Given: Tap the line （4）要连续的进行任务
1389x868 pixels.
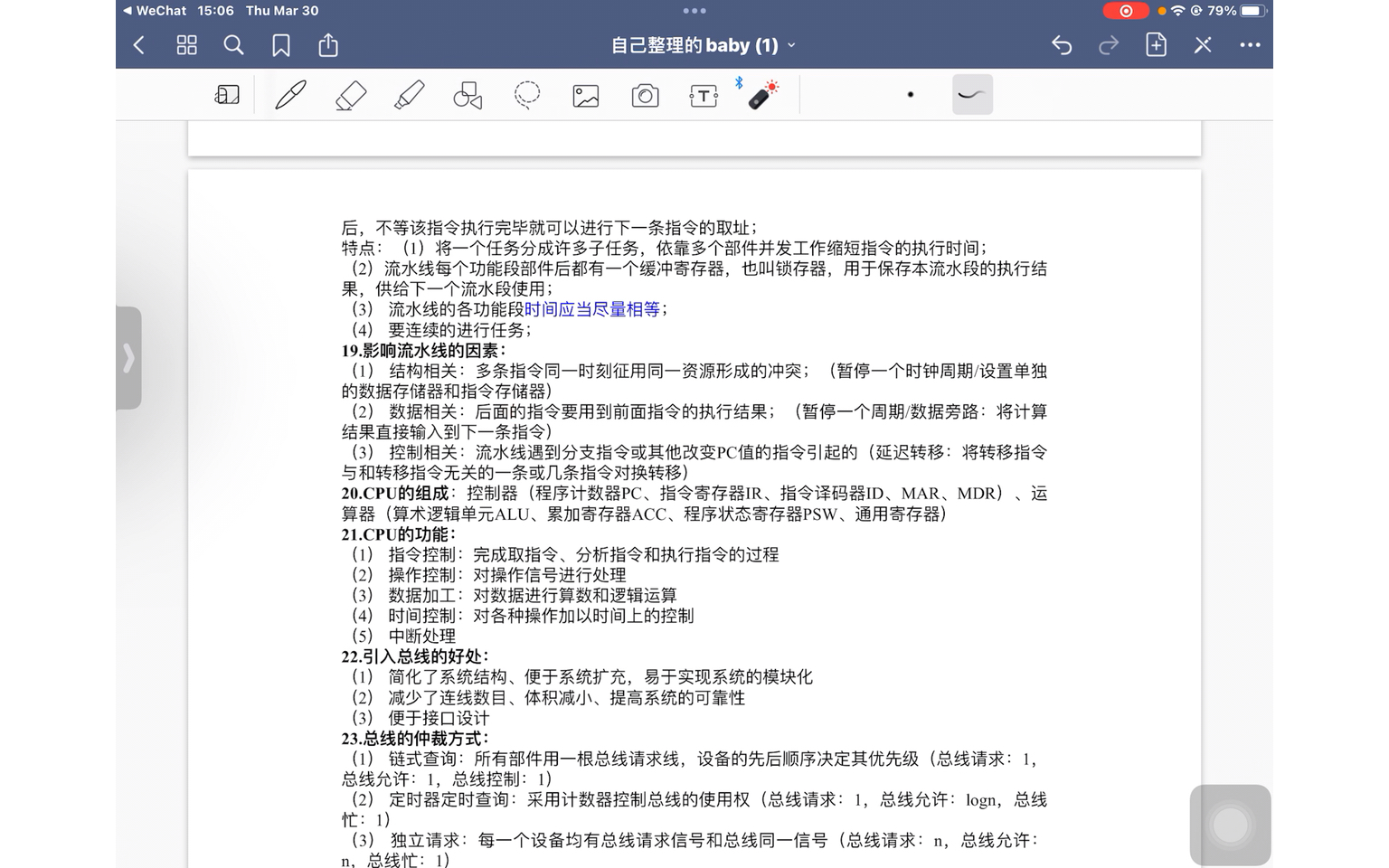Looking at the screenshot, I should 439,330.
